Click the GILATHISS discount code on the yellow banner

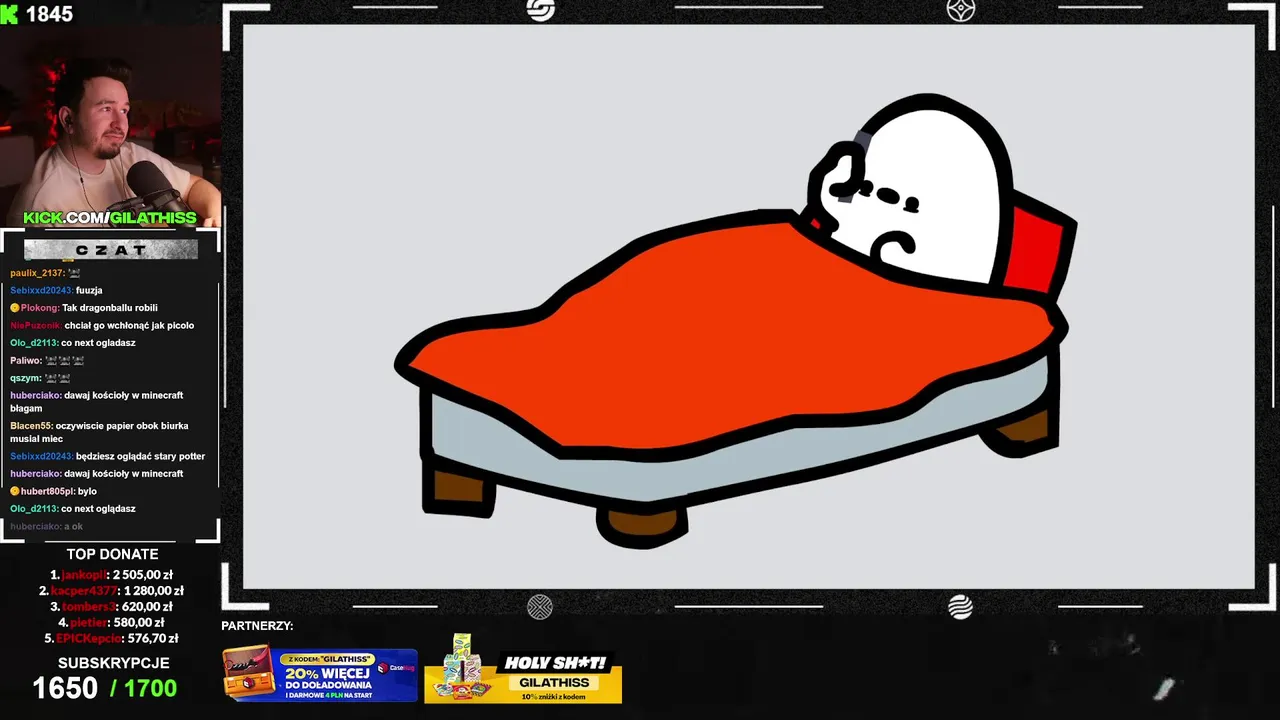coord(554,682)
